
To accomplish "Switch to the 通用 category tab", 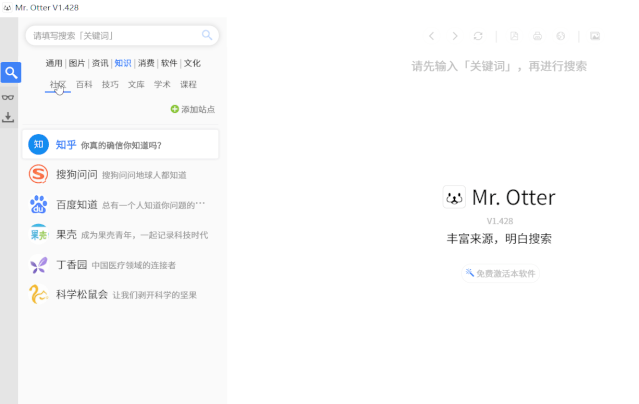I will (x=54, y=63).
